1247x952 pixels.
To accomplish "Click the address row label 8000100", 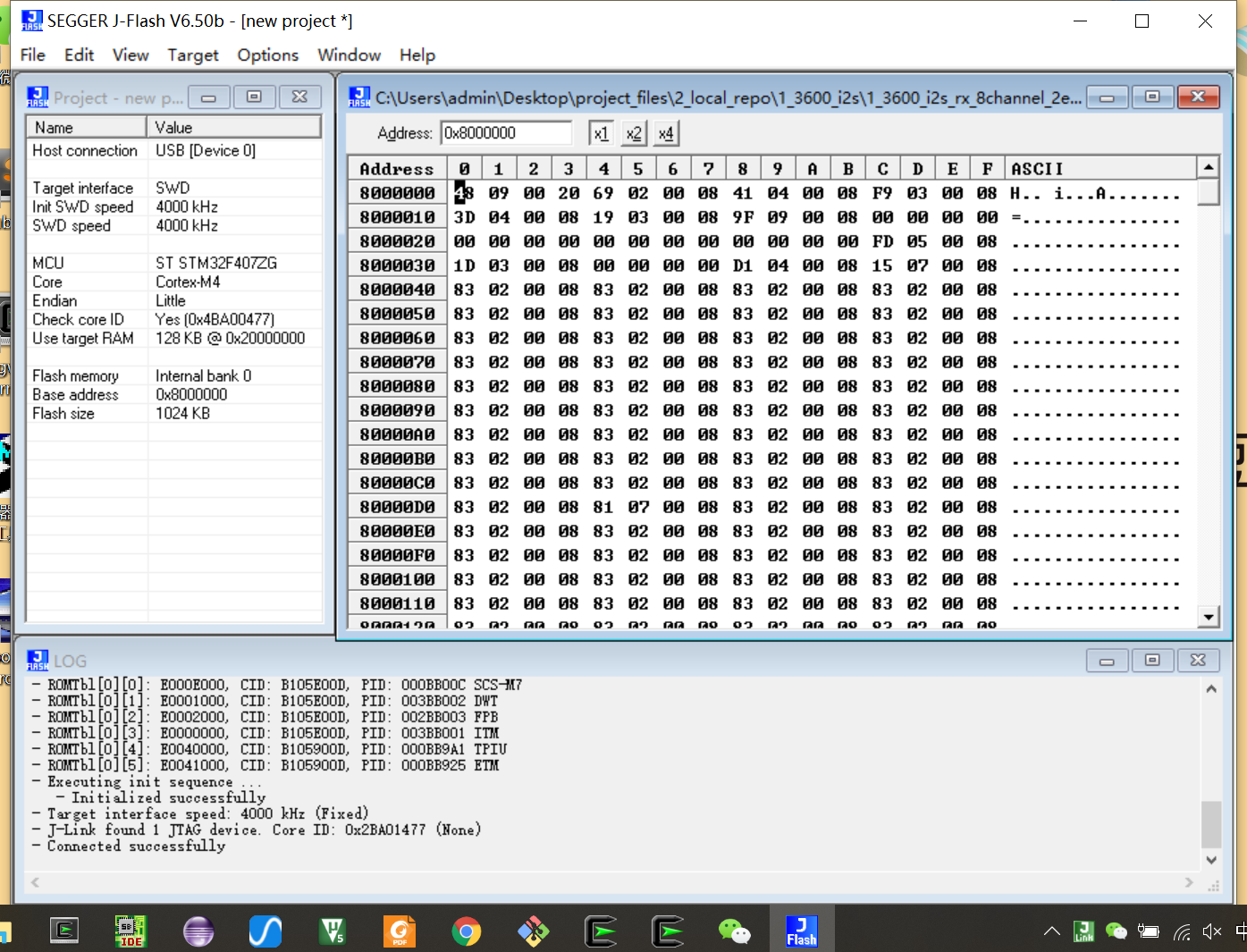I will pos(397,579).
